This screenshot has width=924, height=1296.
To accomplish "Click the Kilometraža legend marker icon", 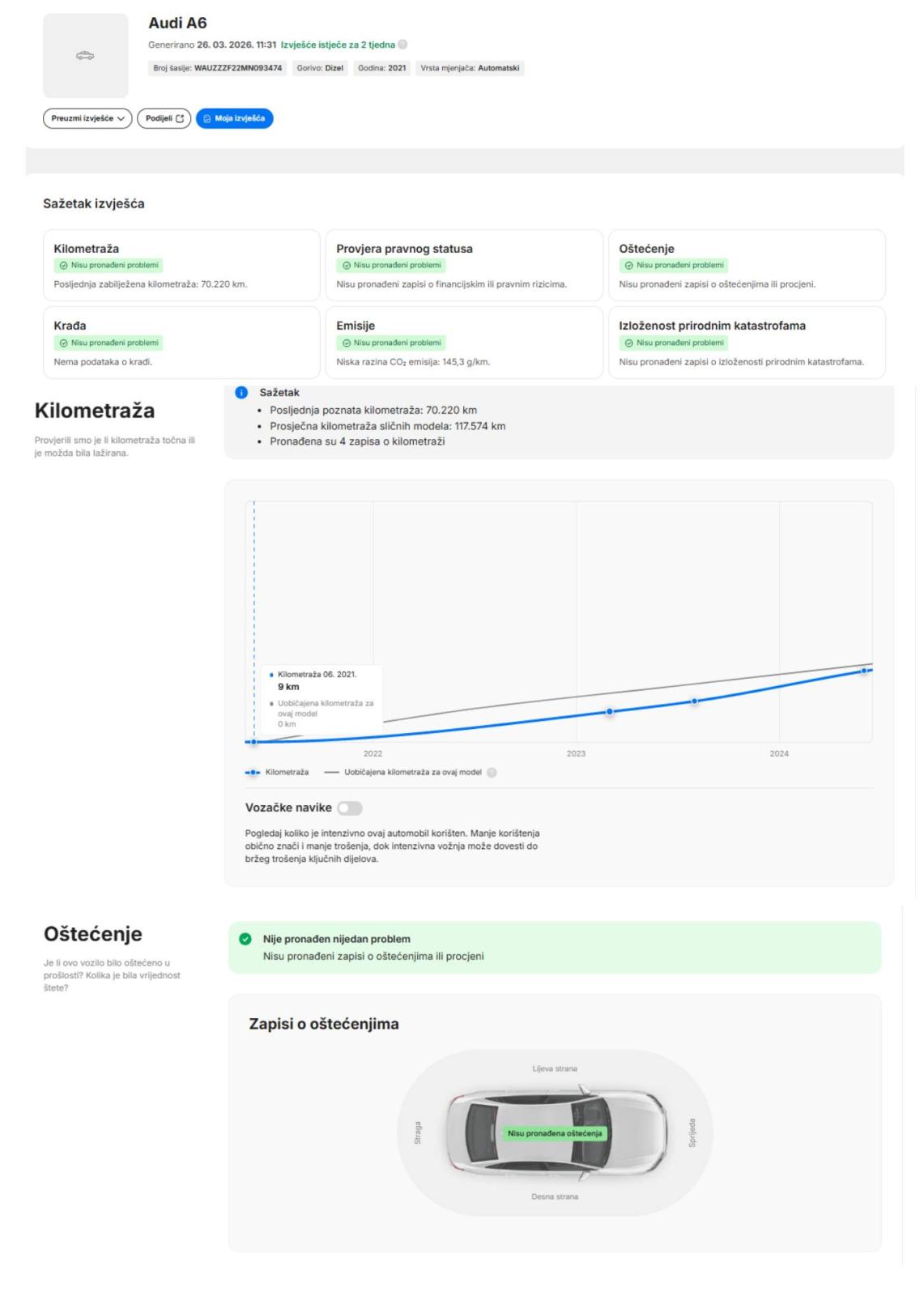I will pos(253,773).
